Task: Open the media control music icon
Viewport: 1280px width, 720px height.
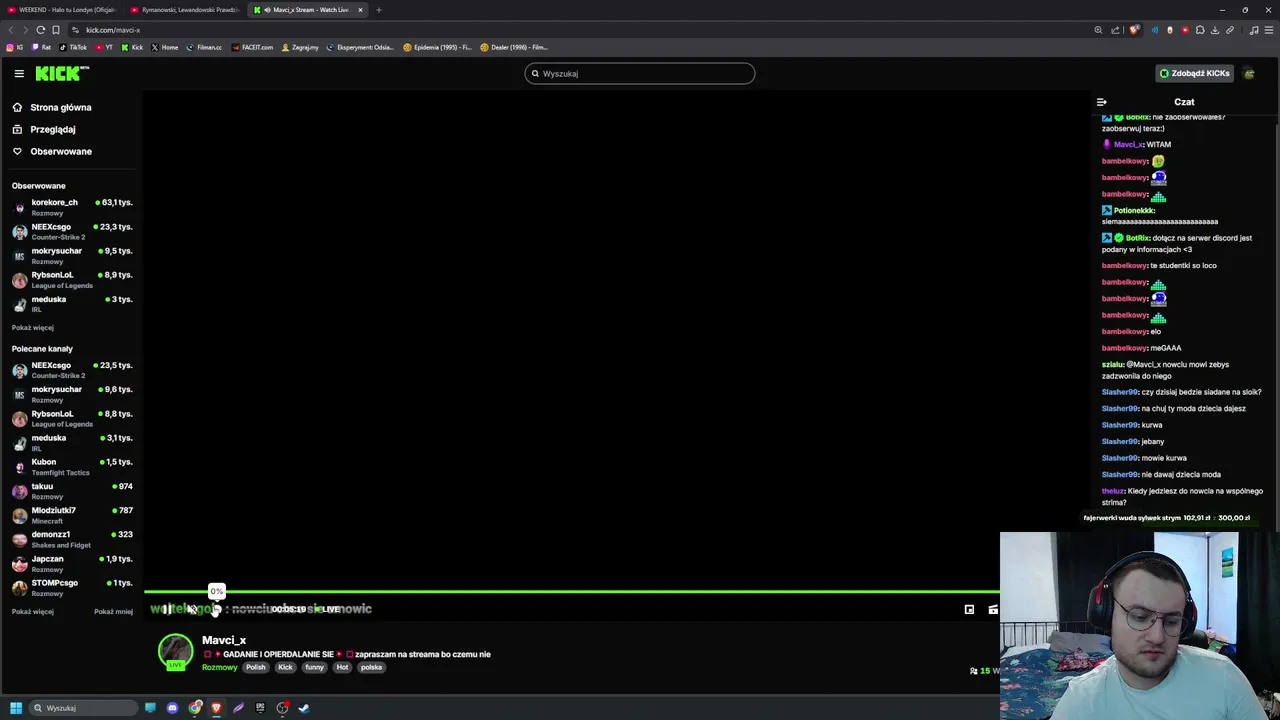Action: 1254,30
